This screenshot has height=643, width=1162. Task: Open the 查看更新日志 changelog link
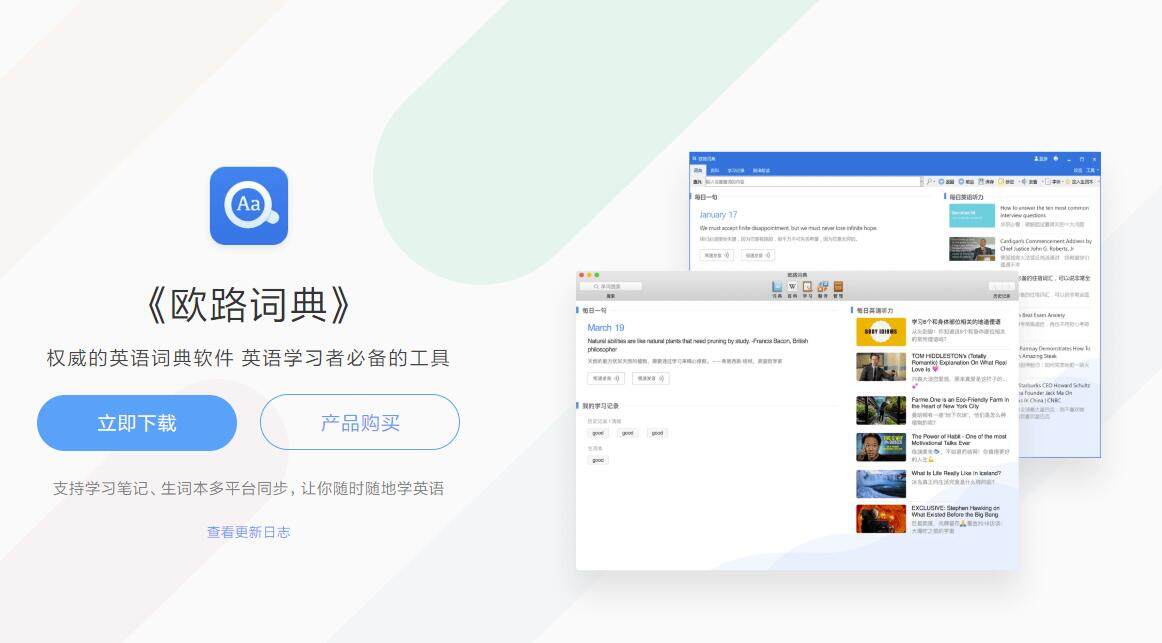click(x=248, y=532)
